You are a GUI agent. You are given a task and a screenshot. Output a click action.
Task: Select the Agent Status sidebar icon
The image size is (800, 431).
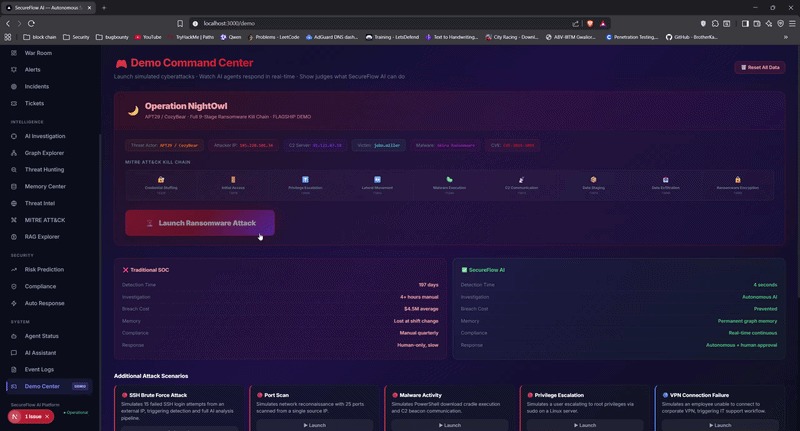(14, 336)
